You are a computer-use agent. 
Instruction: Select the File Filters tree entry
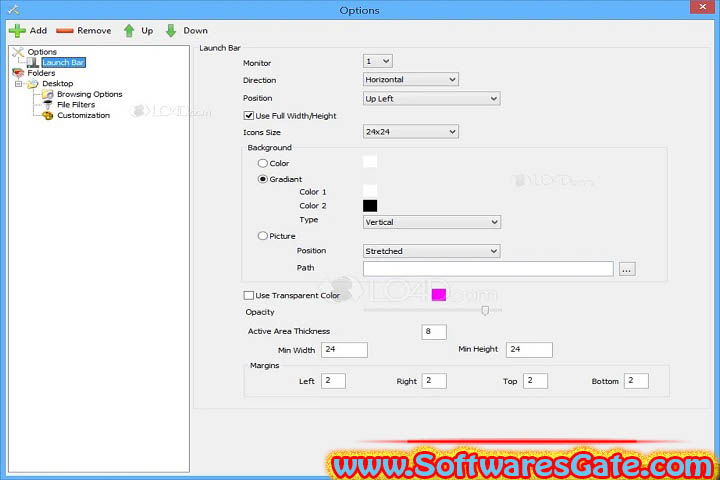click(x=76, y=105)
